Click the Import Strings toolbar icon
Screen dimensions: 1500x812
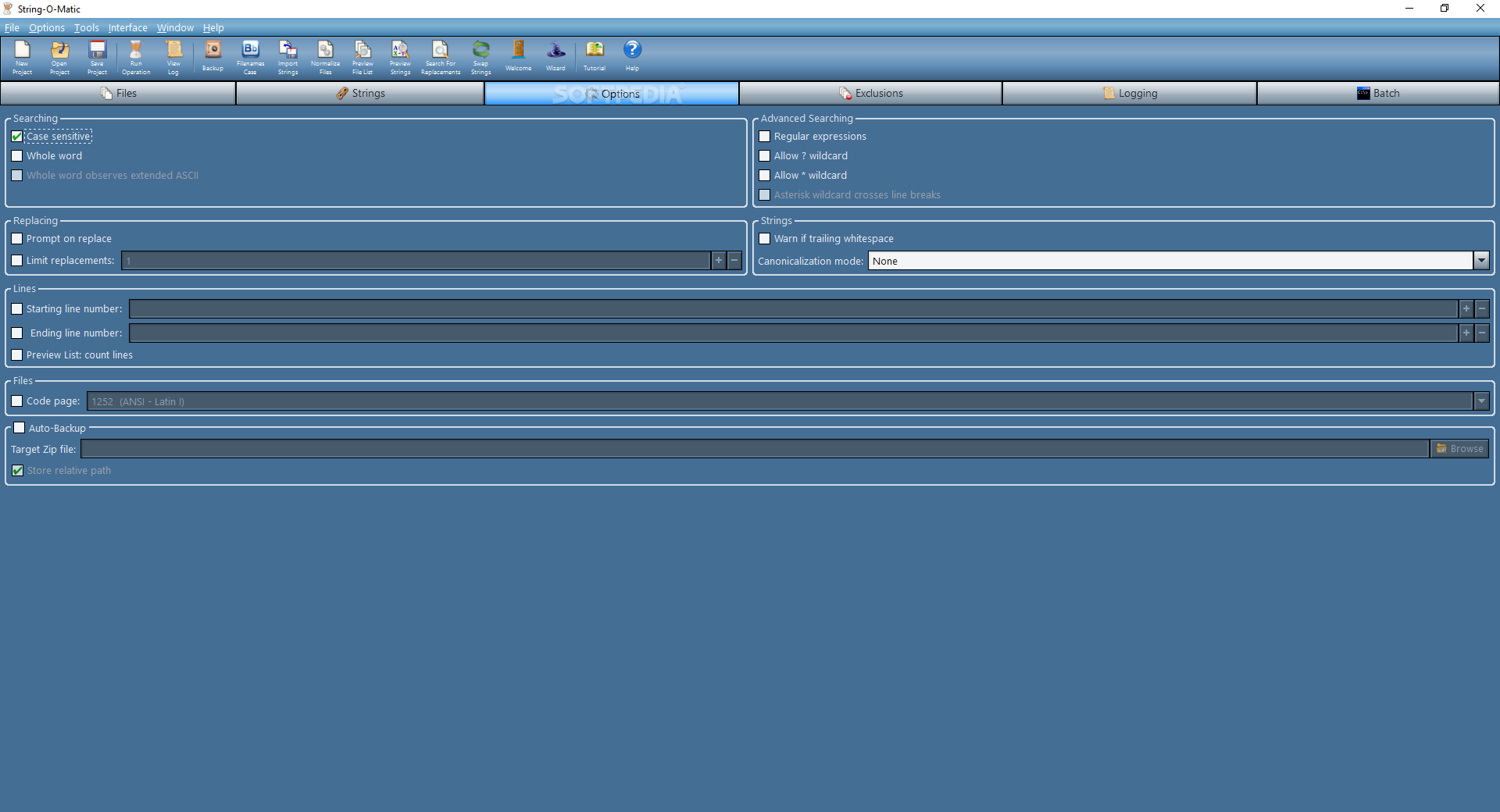point(287,58)
